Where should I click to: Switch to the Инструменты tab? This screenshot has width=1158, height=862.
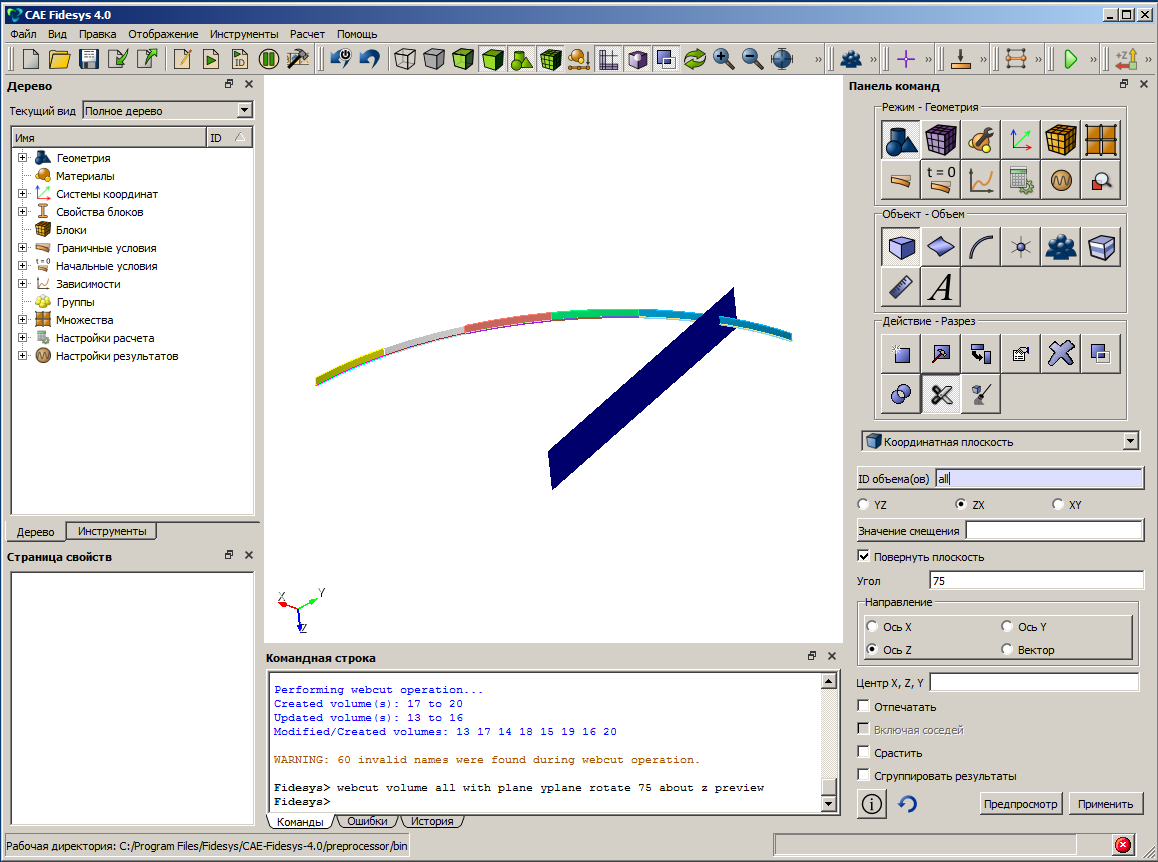point(112,531)
